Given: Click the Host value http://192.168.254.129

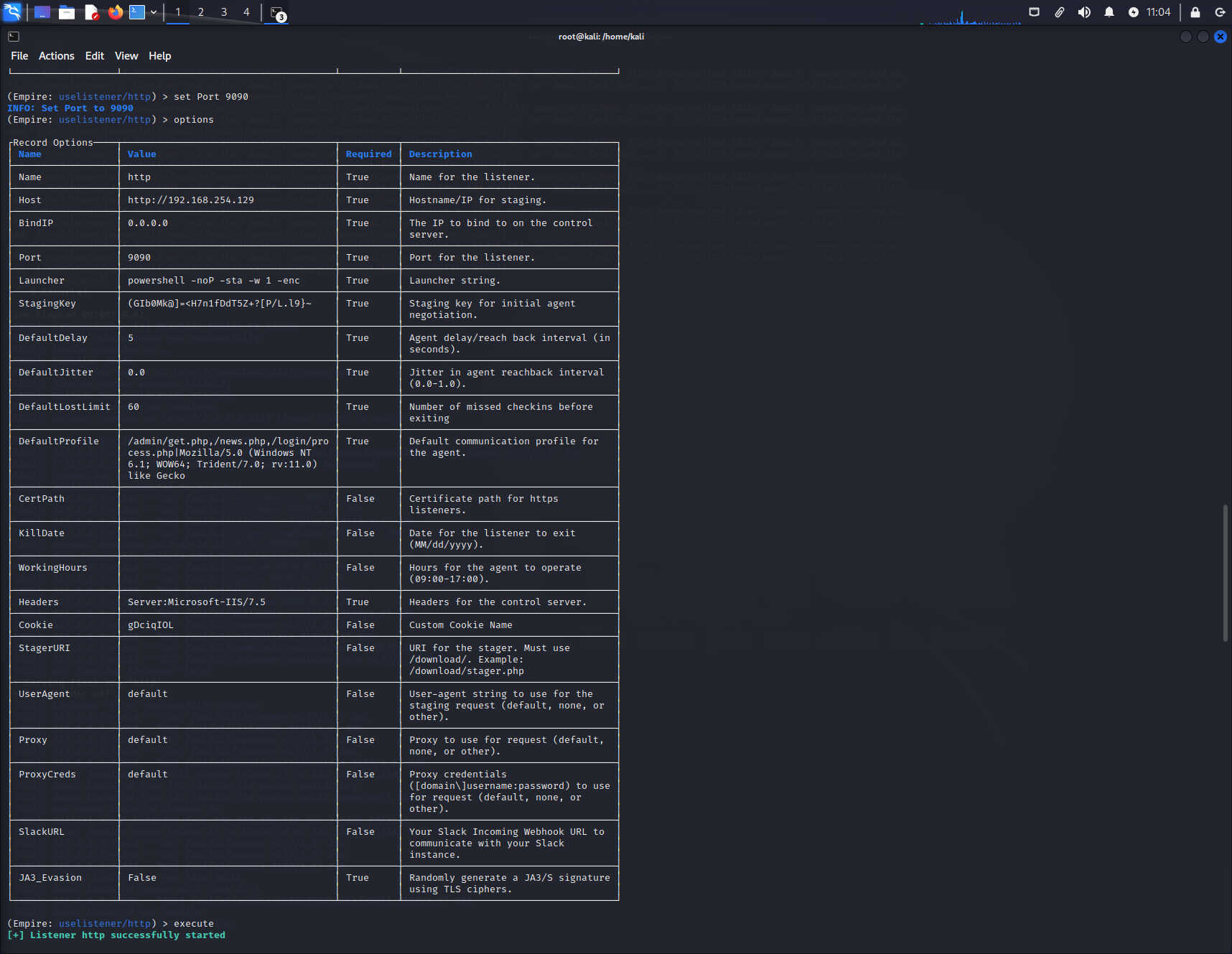Looking at the screenshot, I should (x=191, y=200).
